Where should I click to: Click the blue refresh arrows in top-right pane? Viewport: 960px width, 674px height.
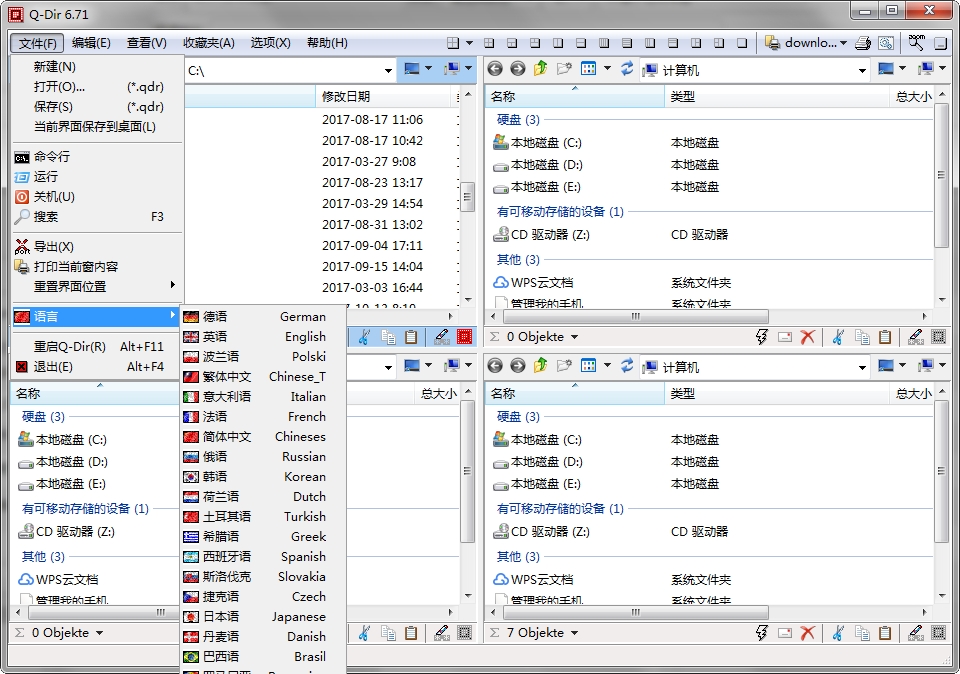click(x=627, y=69)
